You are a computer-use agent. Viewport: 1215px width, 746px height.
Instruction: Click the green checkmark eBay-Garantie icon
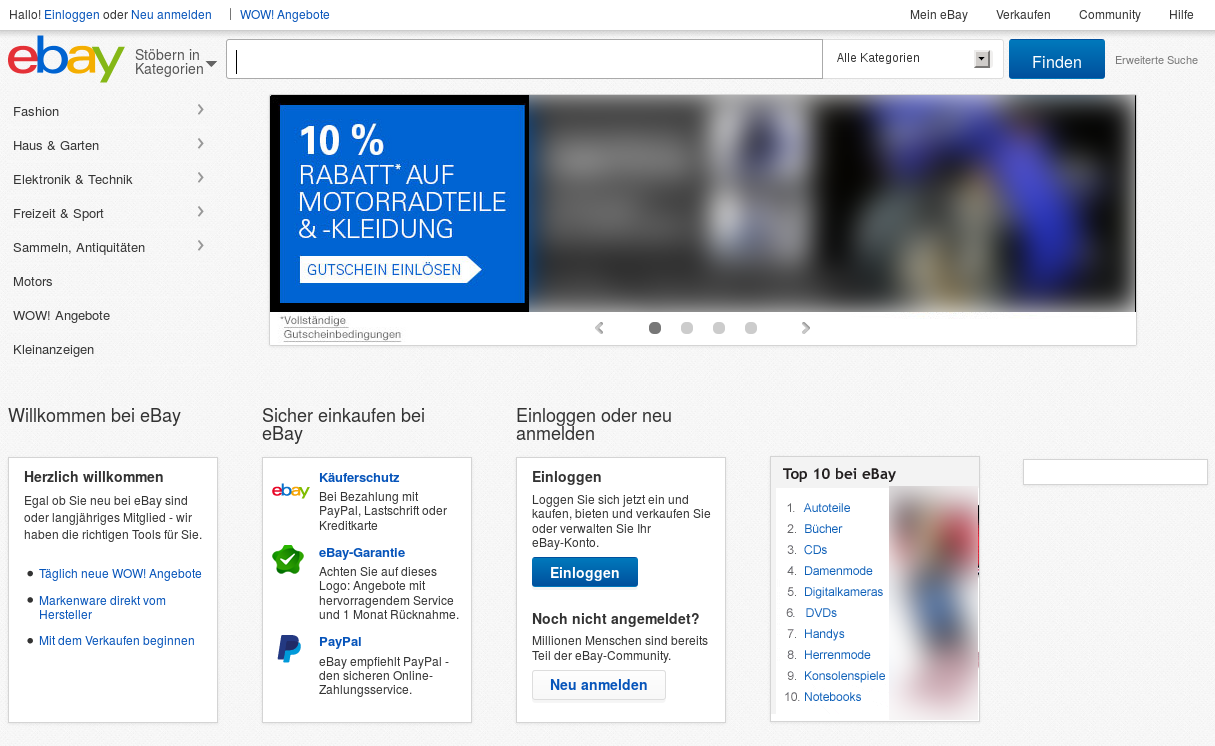tap(288, 560)
